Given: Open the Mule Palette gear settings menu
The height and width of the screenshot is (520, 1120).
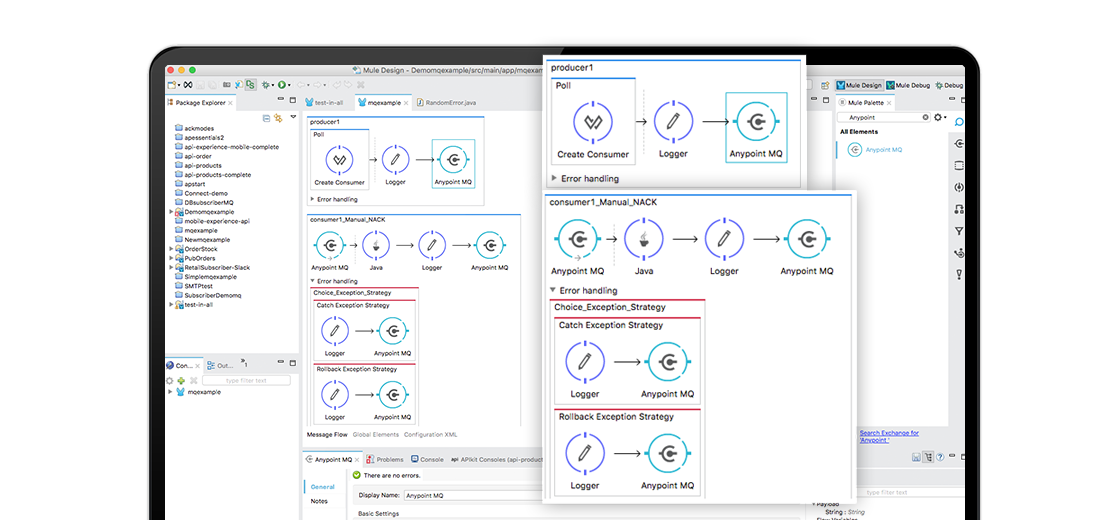Looking at the screenshot, I should (x=938, y=117).
